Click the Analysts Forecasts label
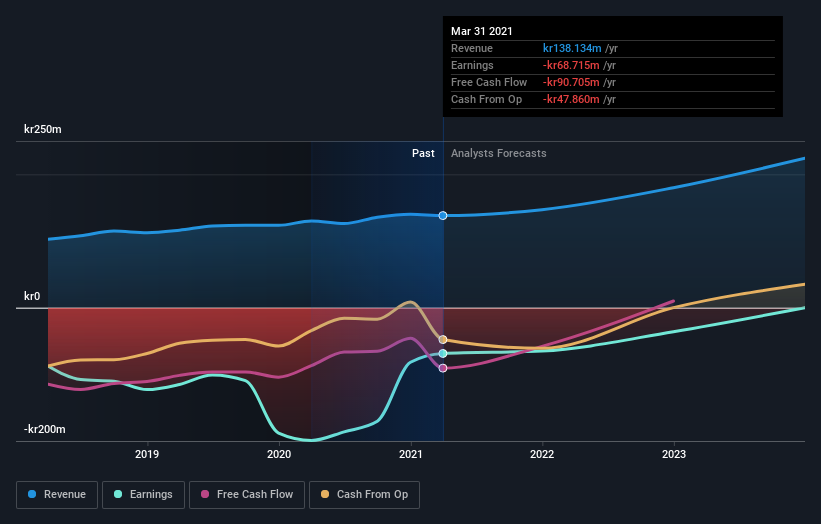 pyautogui.click(x=498, y=153)
